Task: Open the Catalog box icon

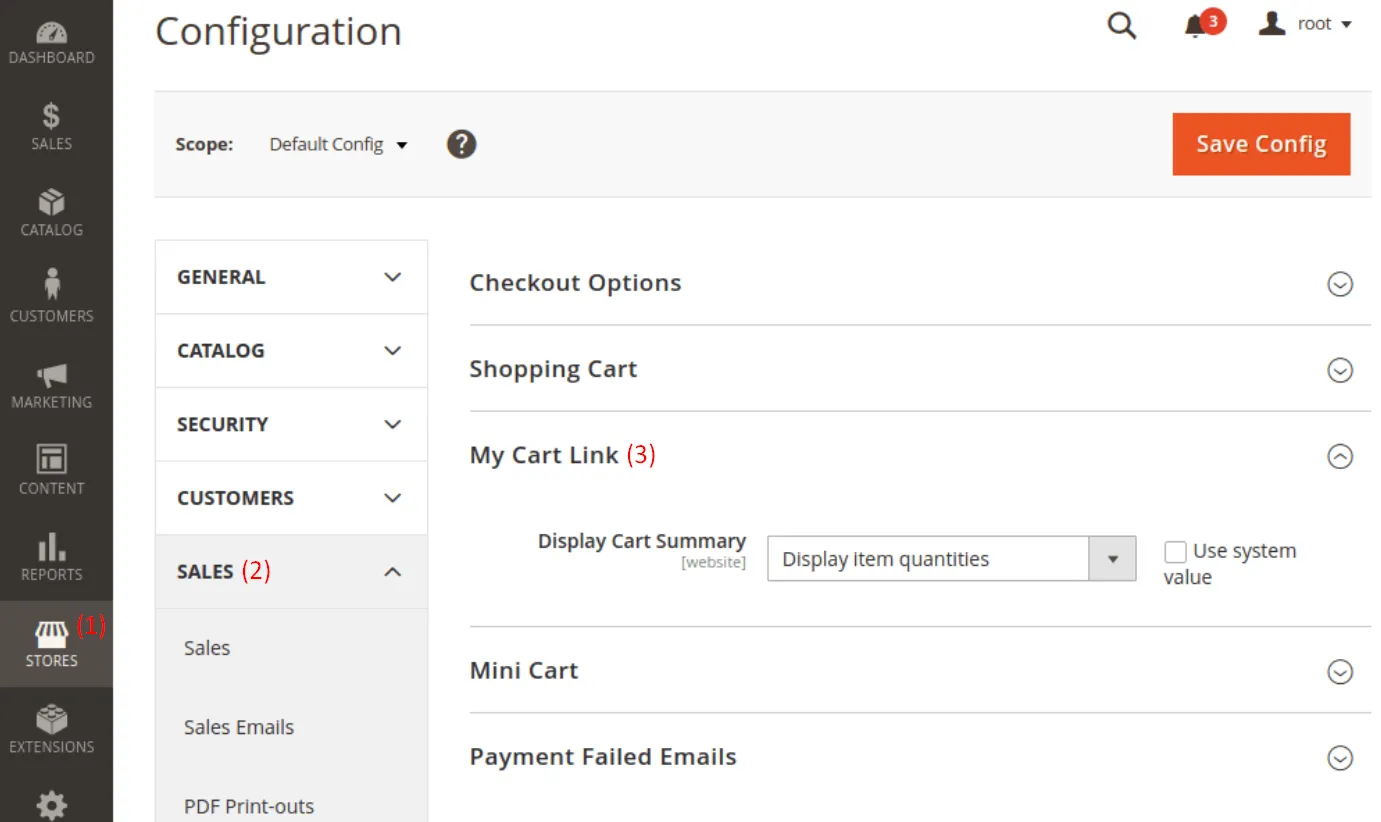Action: point(51,202)
